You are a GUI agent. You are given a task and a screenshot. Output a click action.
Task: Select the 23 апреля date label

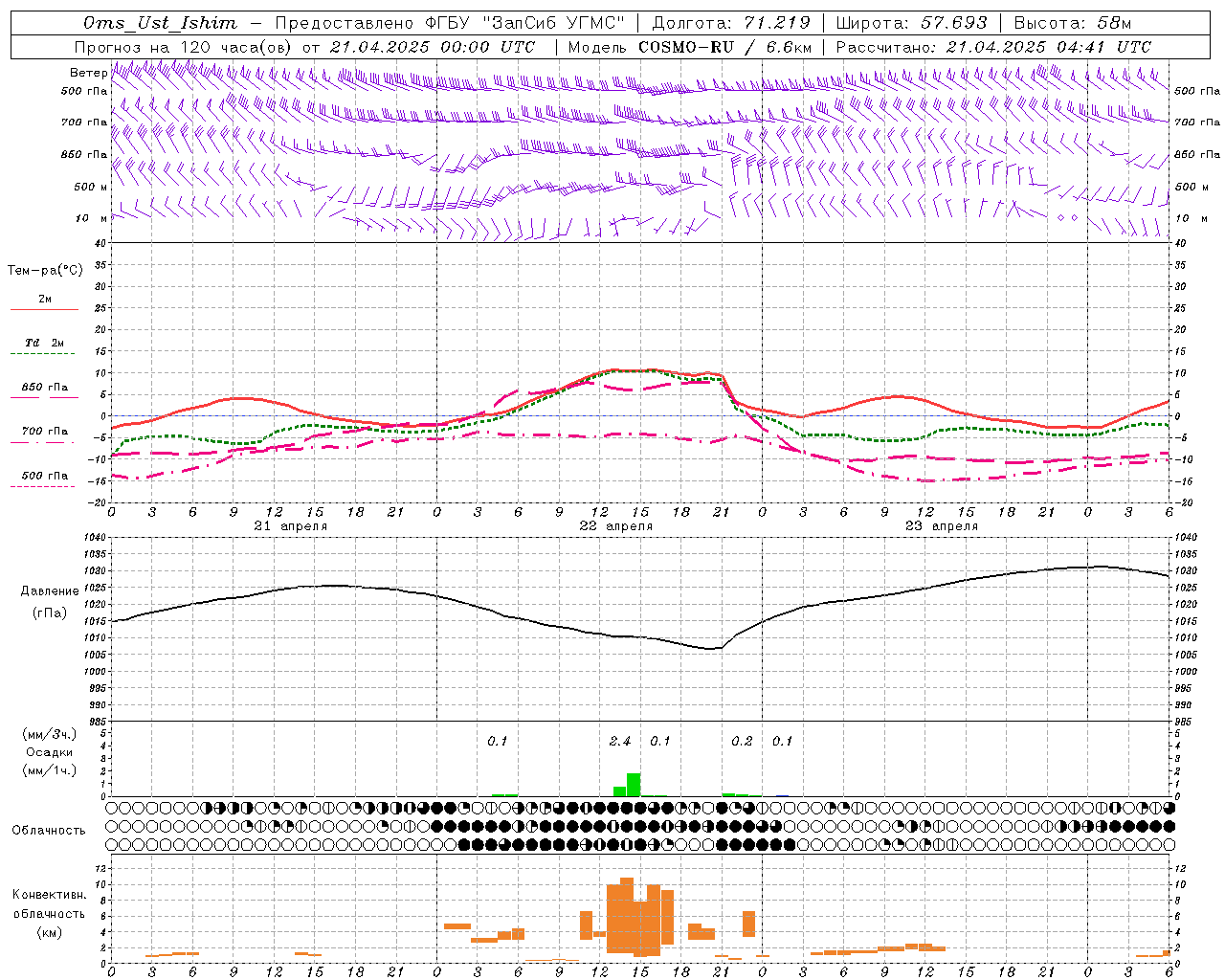click(x=942, y=526)
